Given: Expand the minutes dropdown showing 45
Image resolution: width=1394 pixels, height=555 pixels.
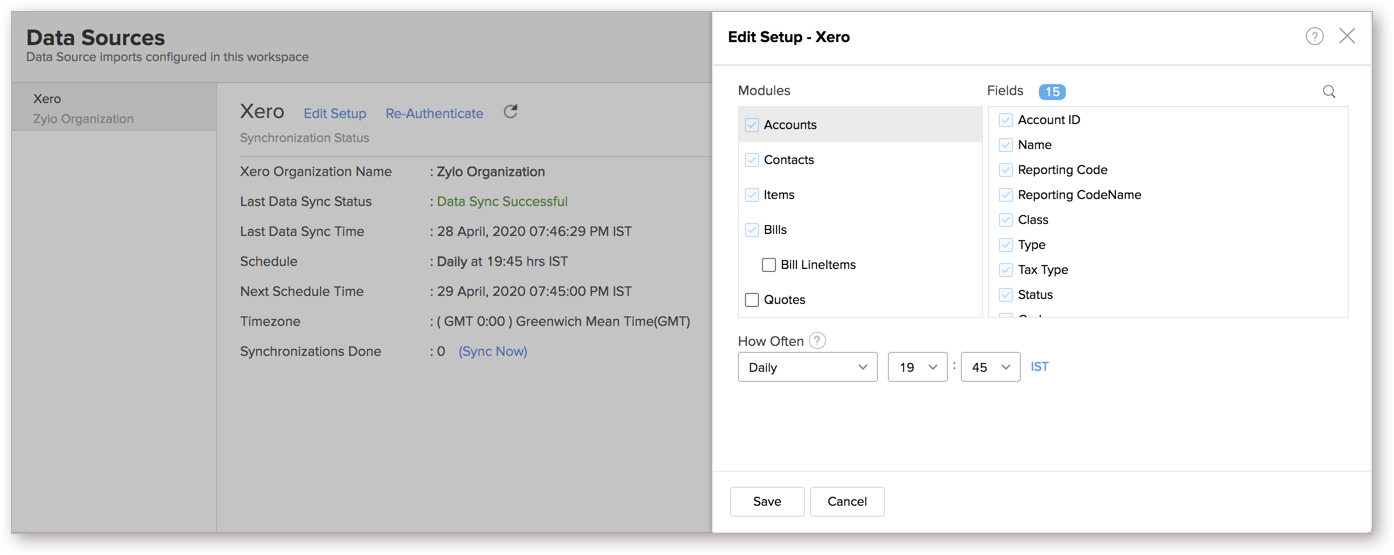Looking at the screenshot, I should (x=990, y=367).
